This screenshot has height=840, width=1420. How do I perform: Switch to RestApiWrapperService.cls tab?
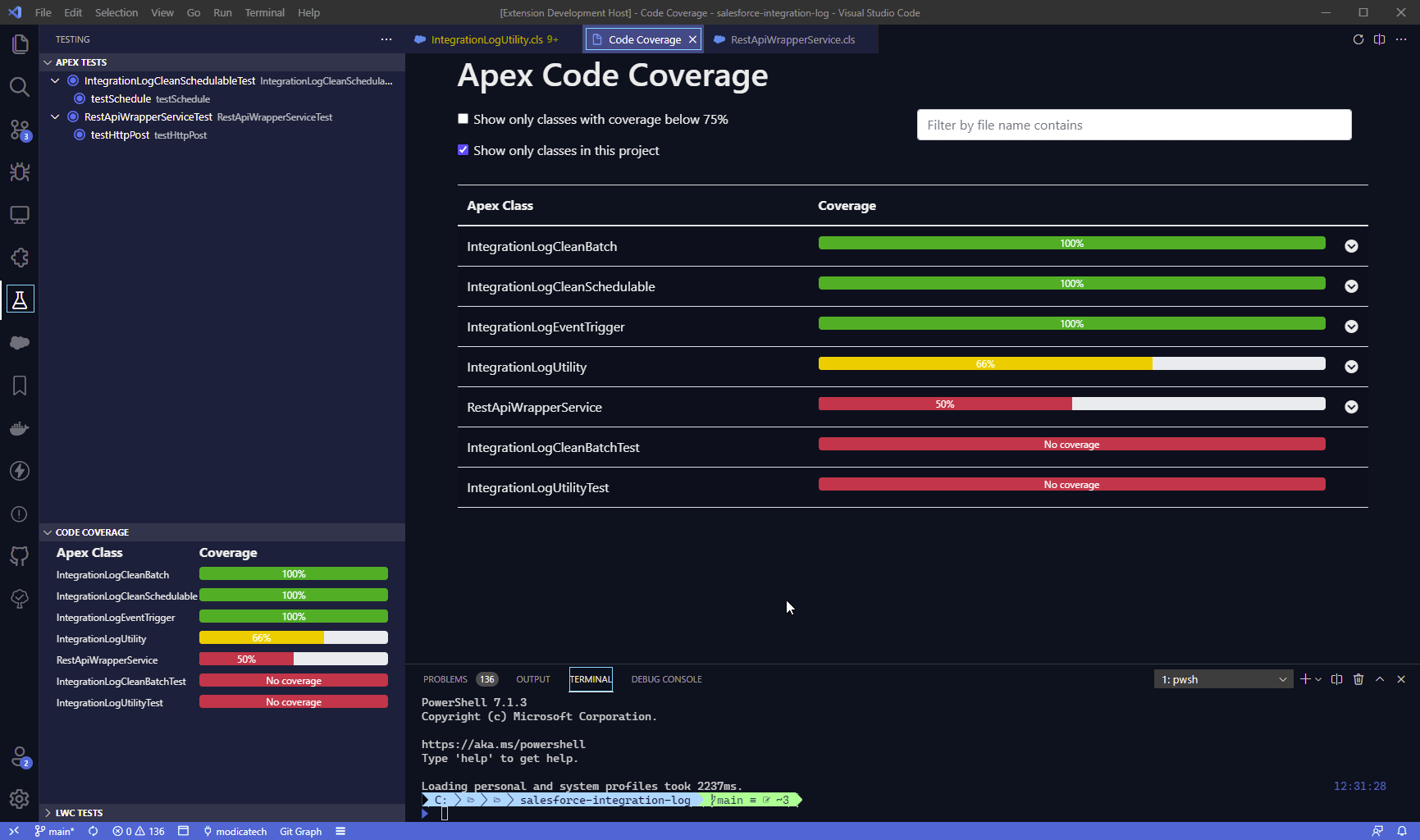(791, 39)
